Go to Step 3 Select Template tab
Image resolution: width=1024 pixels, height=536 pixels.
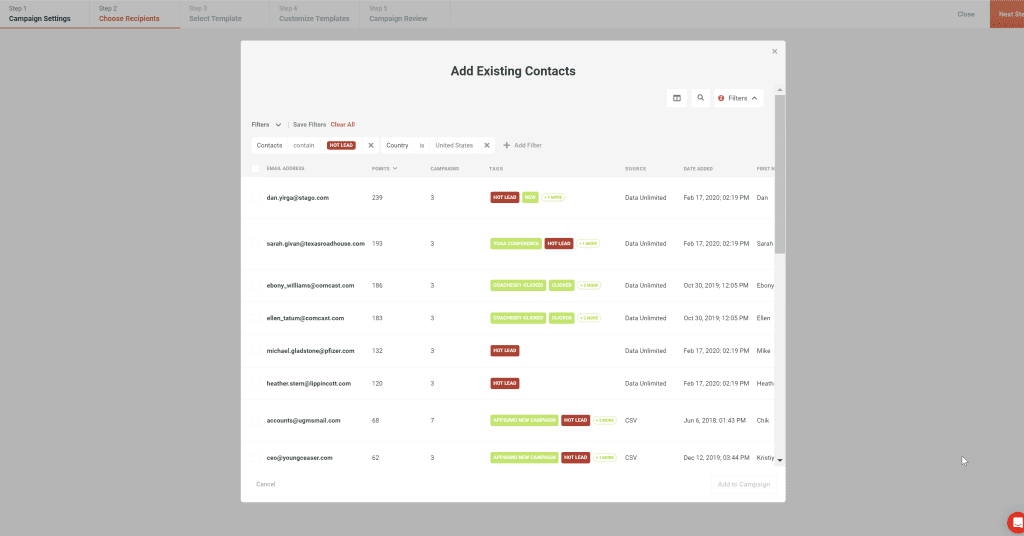click(x=225, y=14)
